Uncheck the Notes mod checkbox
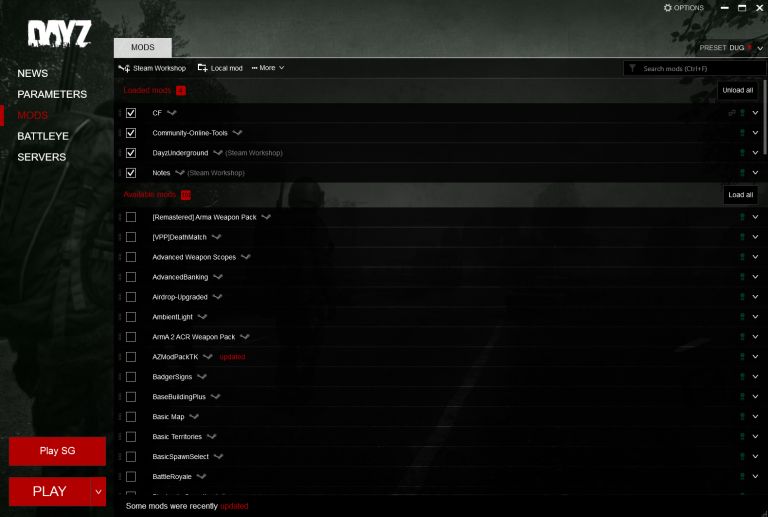 [131, 173]
